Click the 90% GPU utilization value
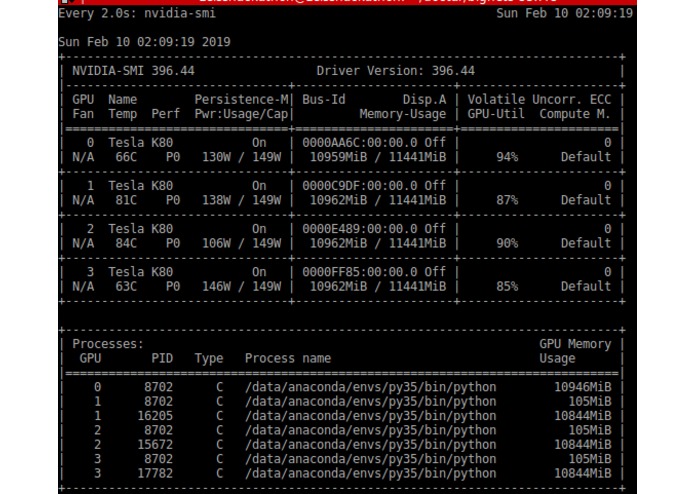 507,243
